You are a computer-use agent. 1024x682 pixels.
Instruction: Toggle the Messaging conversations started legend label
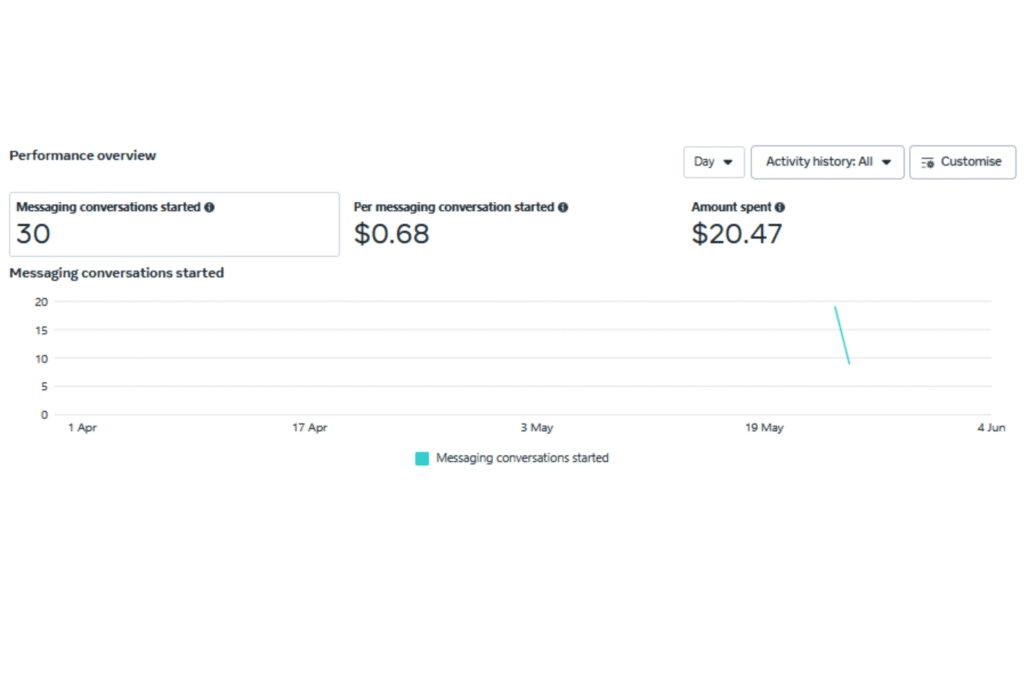click(522, 459)
